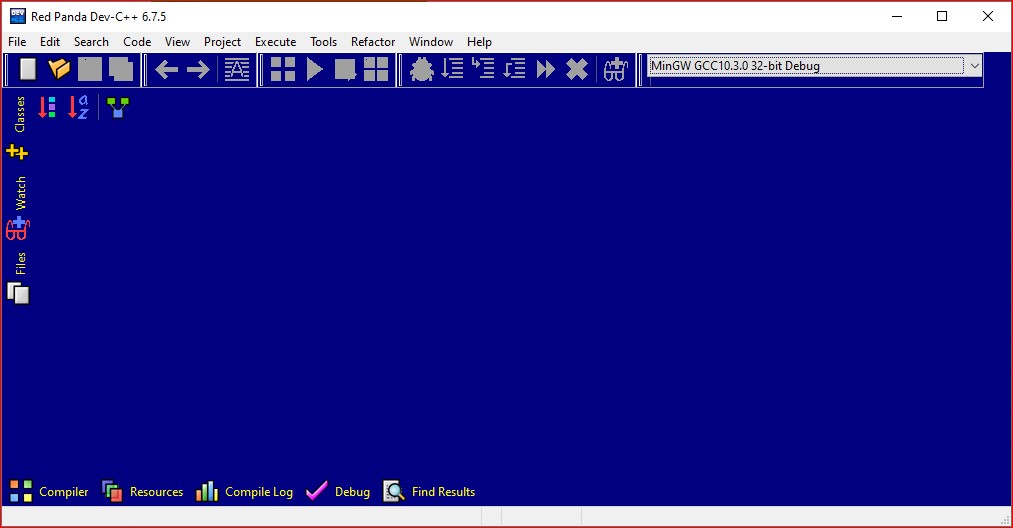Image resolution: width=1013 pixels, height=528 pixels.
Task: Switch to the Watch side tab
Action: coord(20,193)
